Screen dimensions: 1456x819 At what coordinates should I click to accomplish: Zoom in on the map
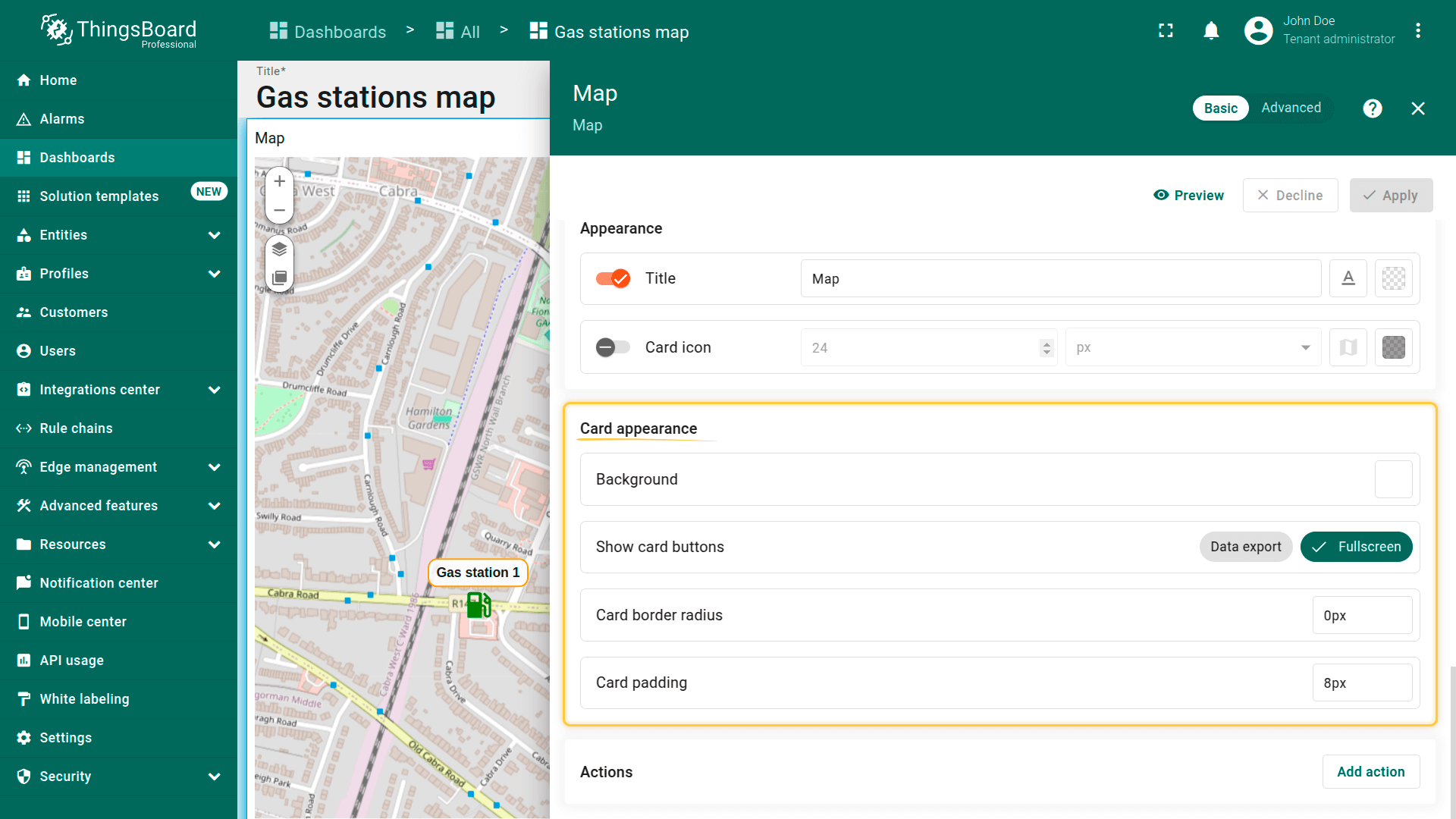(279, 181)
